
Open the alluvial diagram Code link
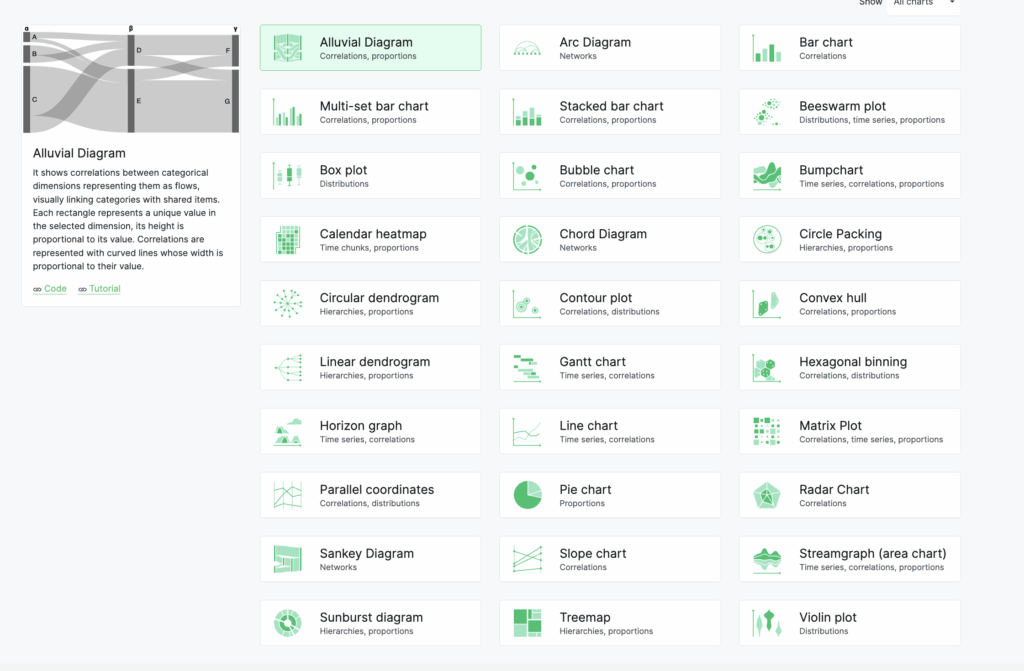click(x=50, y=289)
